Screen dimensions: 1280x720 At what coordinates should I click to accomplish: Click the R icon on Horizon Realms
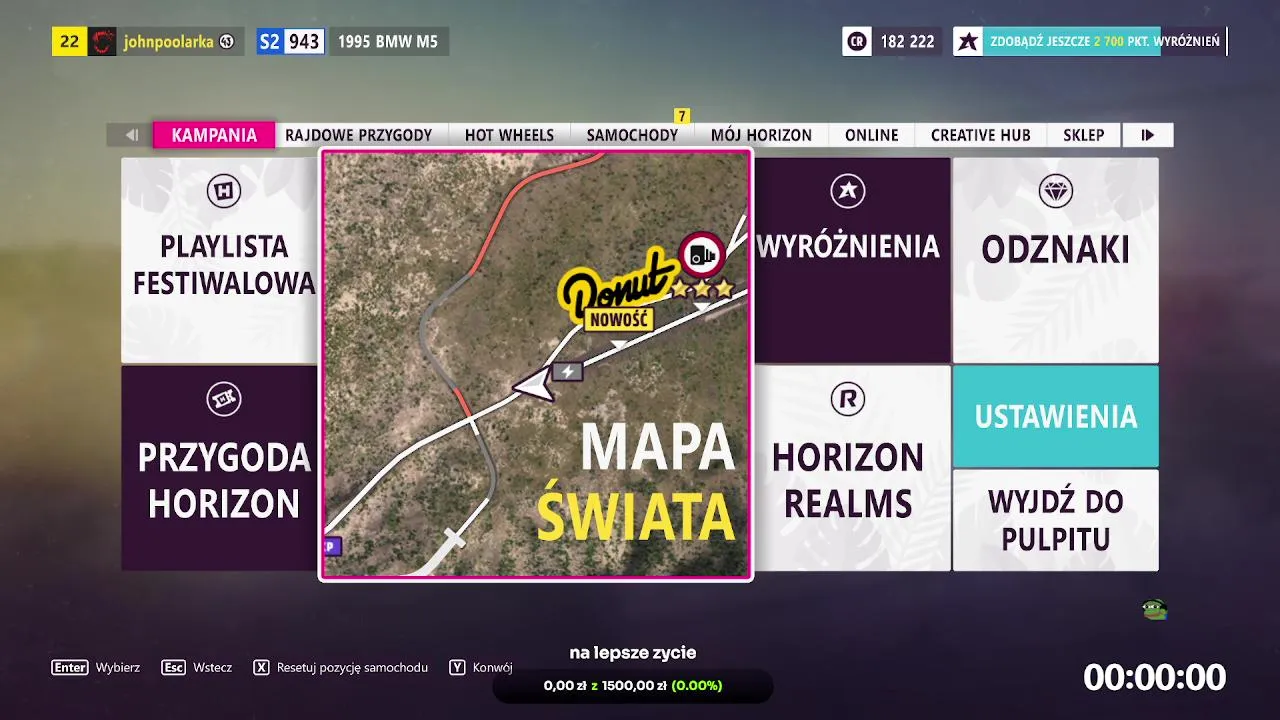pyautogui.click(x=848, y=400)
